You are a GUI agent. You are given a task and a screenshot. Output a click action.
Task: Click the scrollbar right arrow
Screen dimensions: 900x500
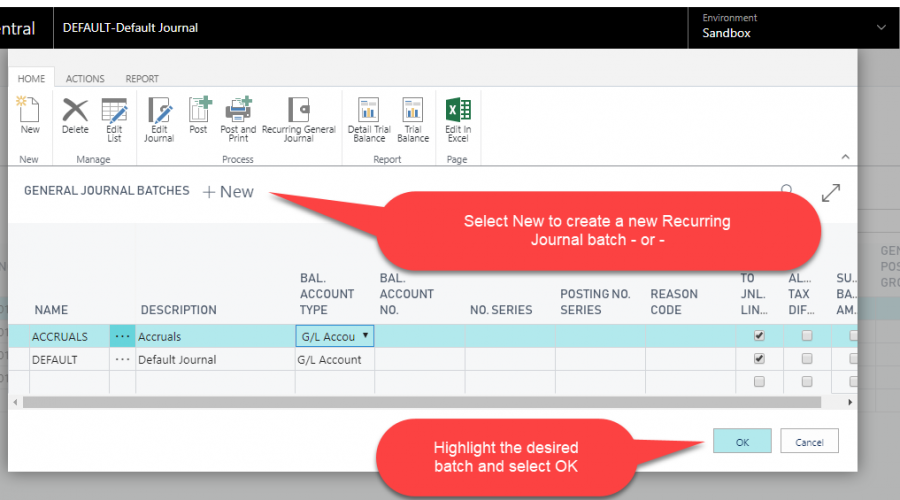850,402
